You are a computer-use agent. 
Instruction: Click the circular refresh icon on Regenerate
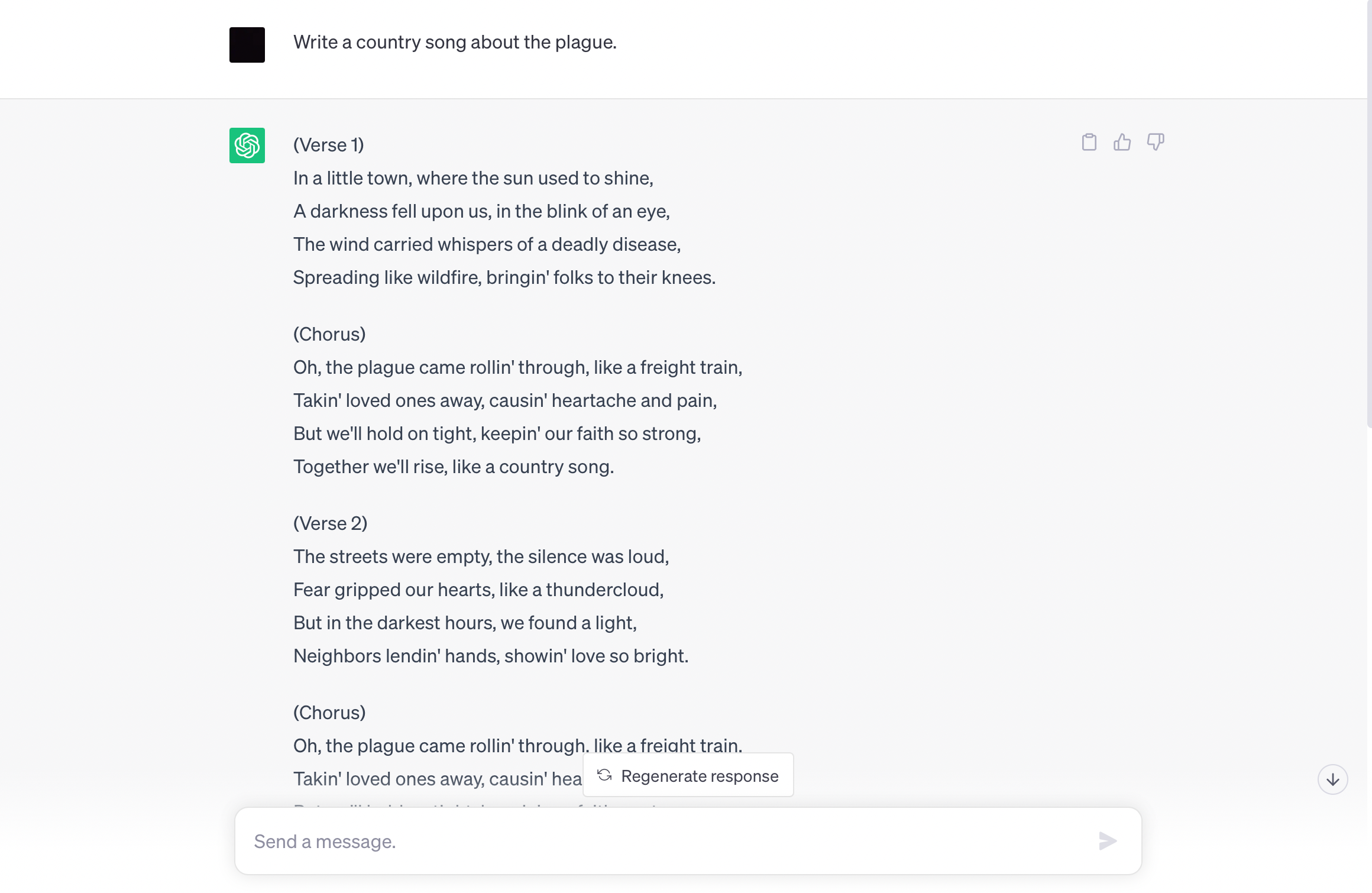tap(604, 775)
